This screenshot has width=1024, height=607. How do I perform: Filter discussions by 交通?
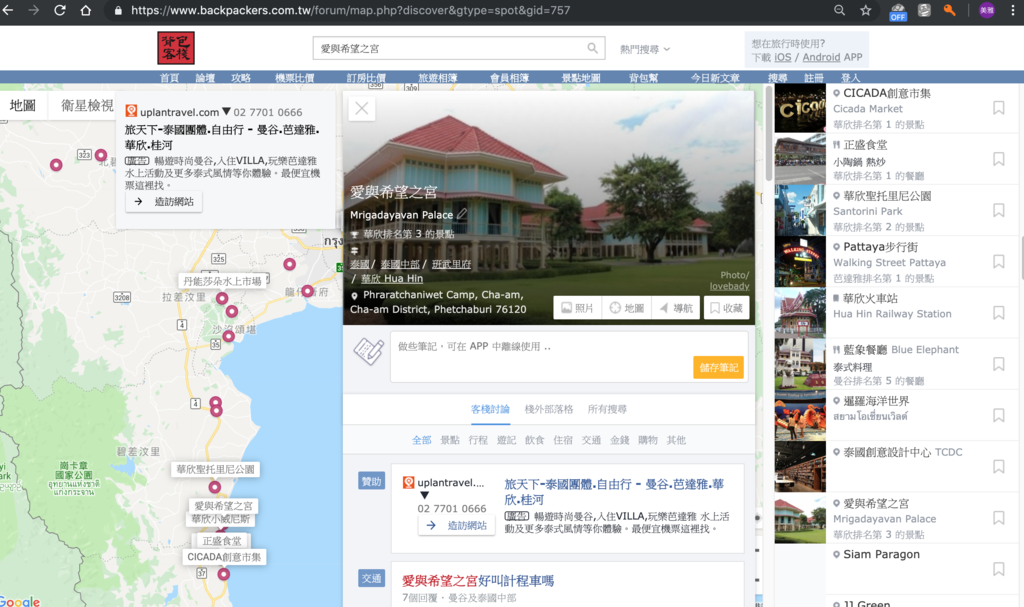coord(591,440)
